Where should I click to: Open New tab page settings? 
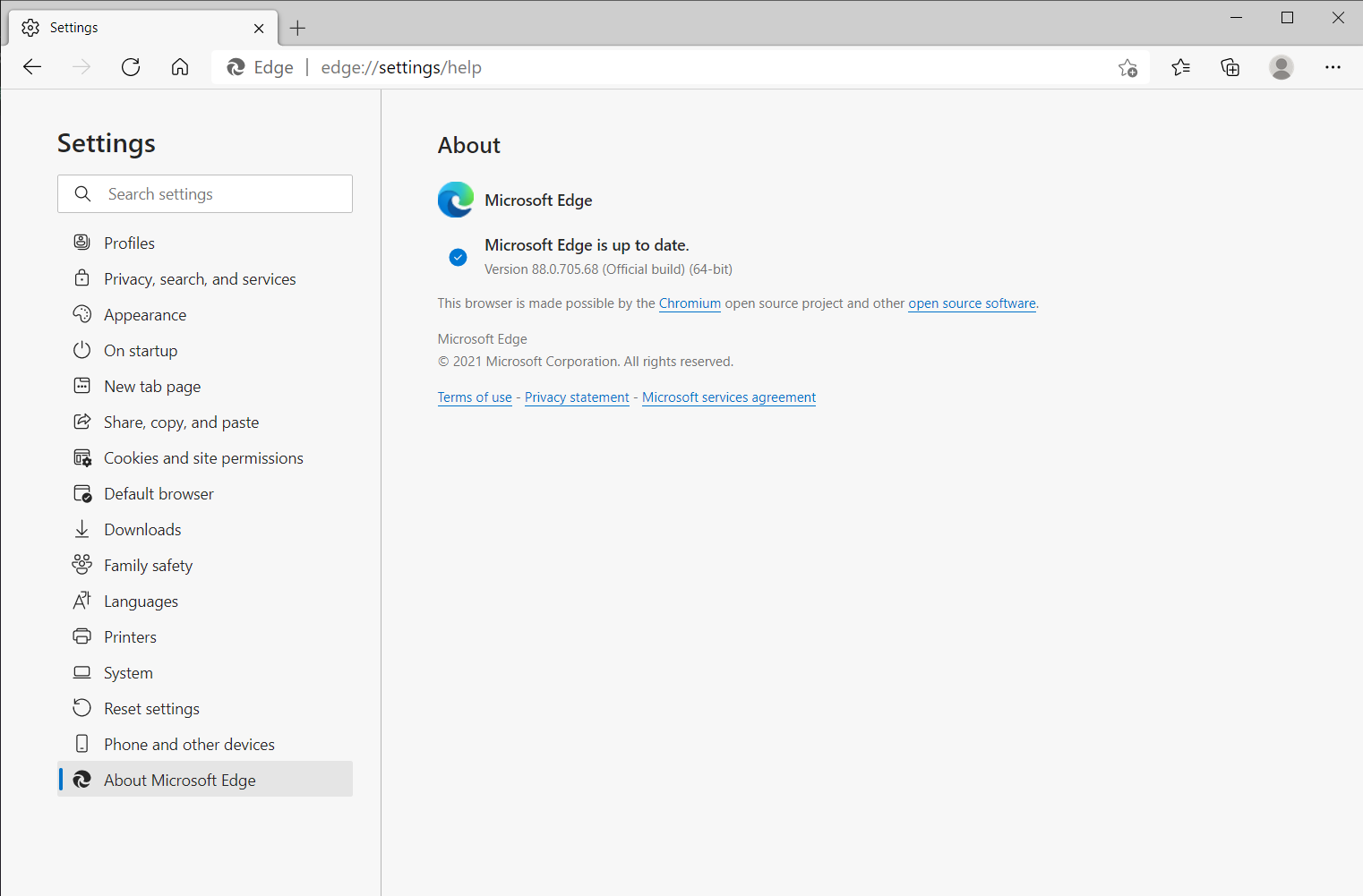[x=205, y=386]
